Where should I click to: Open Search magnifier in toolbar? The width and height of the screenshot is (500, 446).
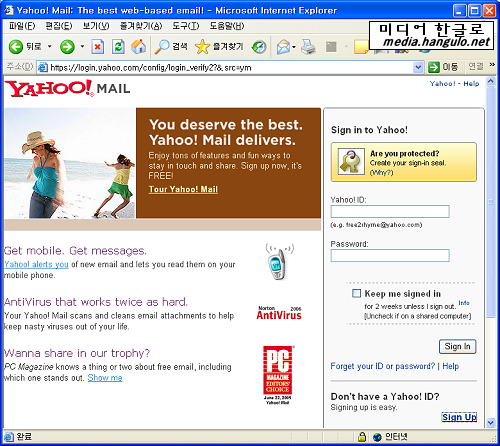click(x=162, y=47)
